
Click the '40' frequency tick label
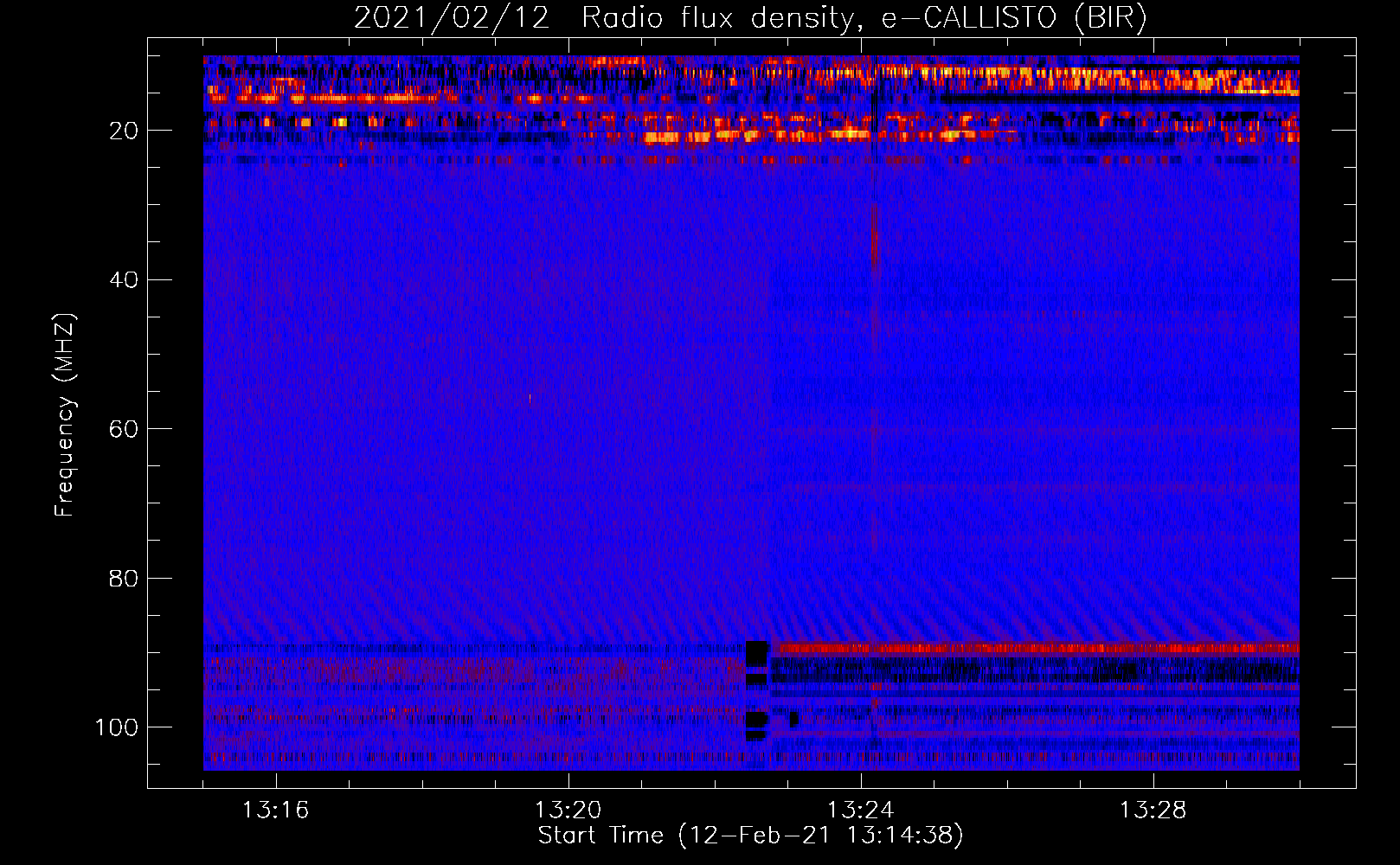(x=124, y=279)
